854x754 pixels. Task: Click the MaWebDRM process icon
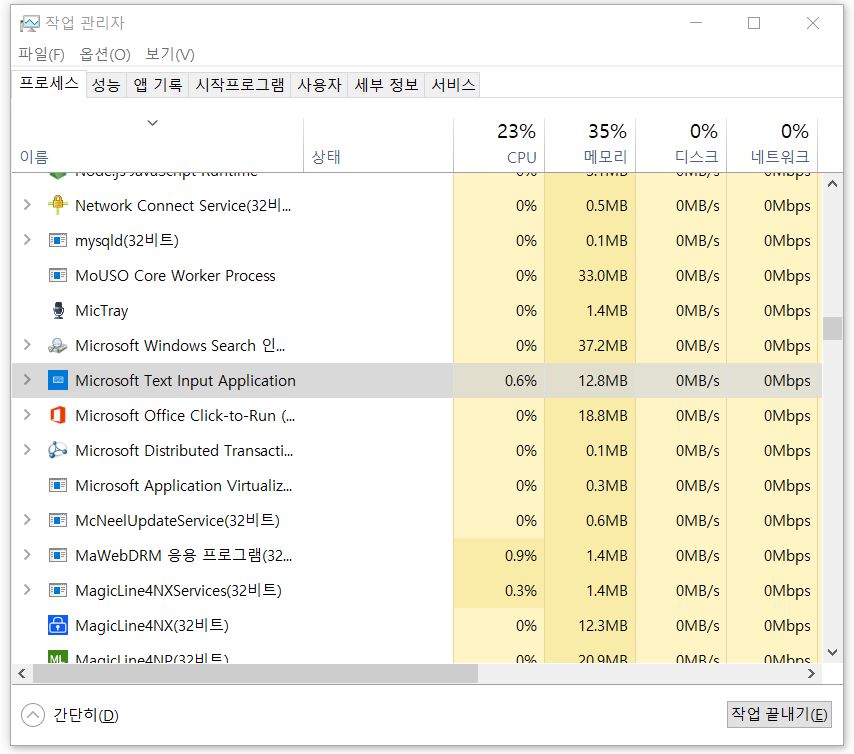[x=58, y=555]
